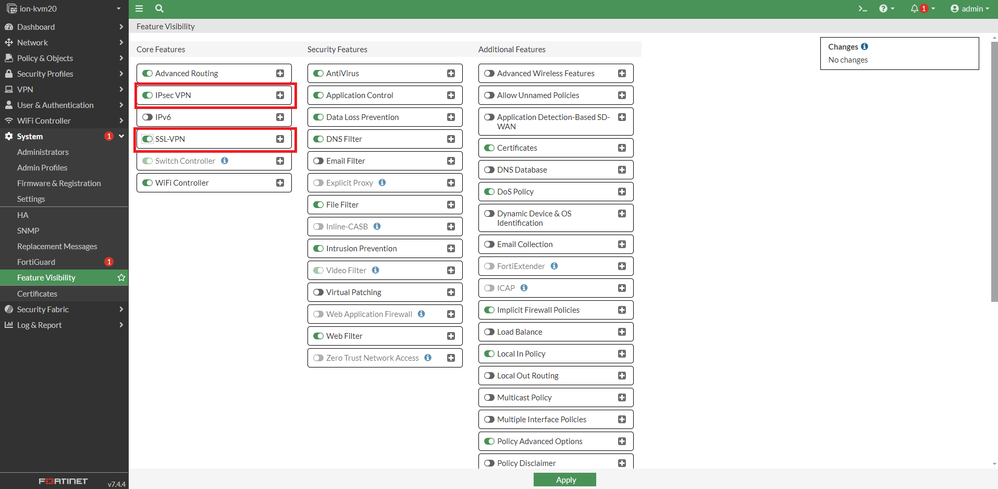998x489 pixels.
Task: Expand the Security Profiles menu
Action: [64, 74]
